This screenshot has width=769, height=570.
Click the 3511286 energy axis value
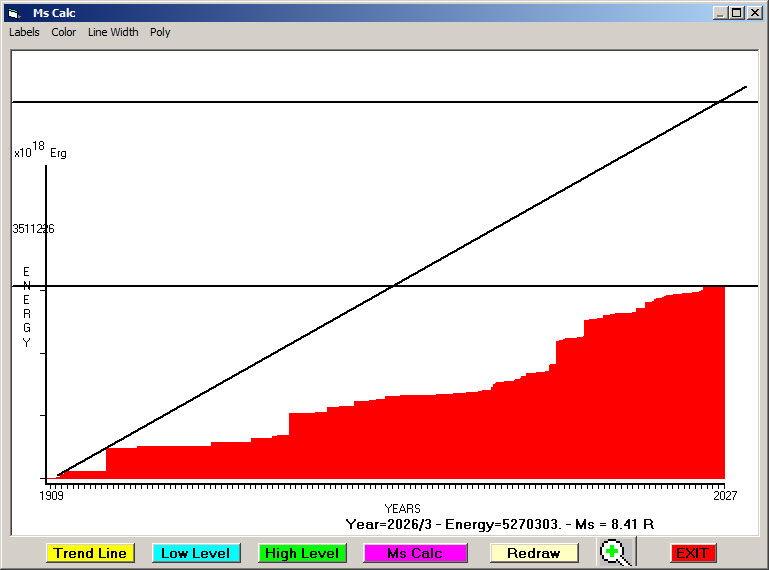click(33, 229)
